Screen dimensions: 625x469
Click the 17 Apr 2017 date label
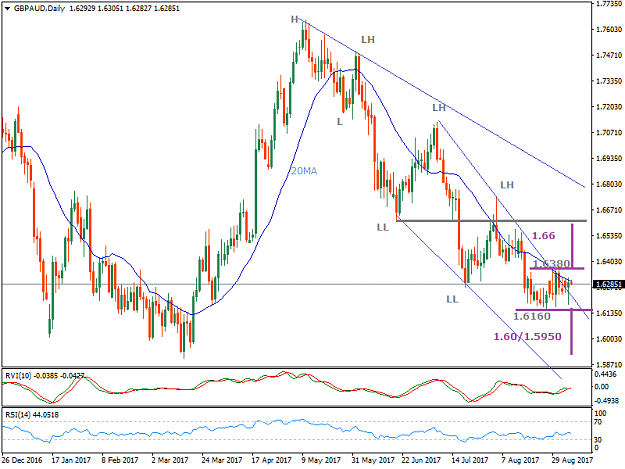point(271,460)
